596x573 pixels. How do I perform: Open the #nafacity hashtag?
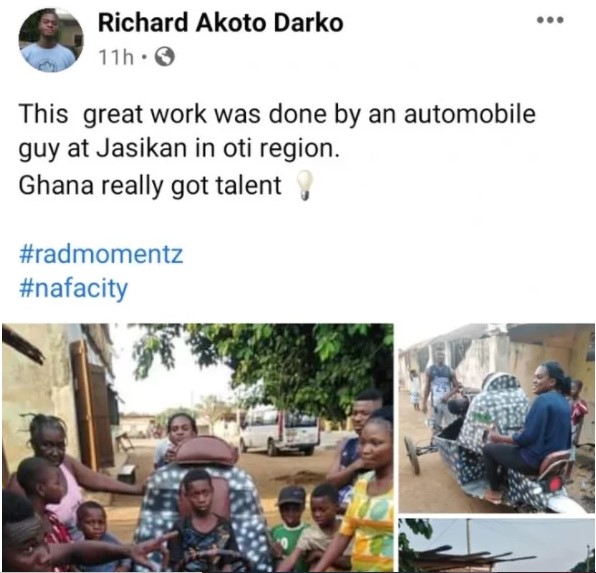click(x=73, y=288)
